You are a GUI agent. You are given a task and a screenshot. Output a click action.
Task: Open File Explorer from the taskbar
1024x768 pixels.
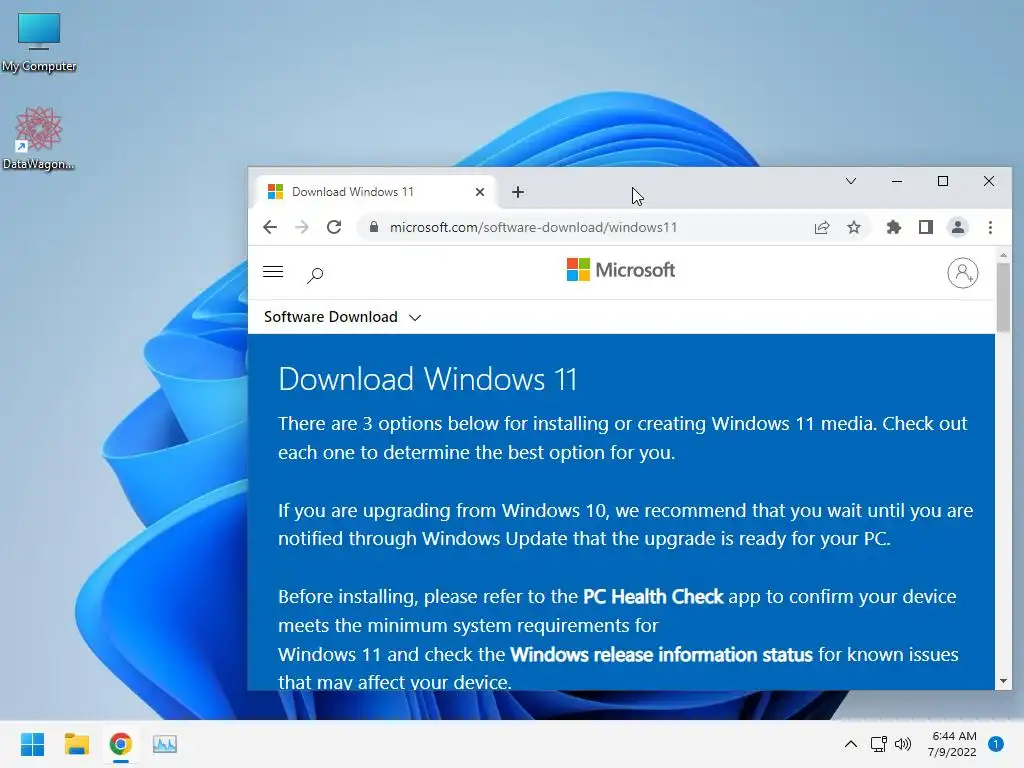(76, 744)
